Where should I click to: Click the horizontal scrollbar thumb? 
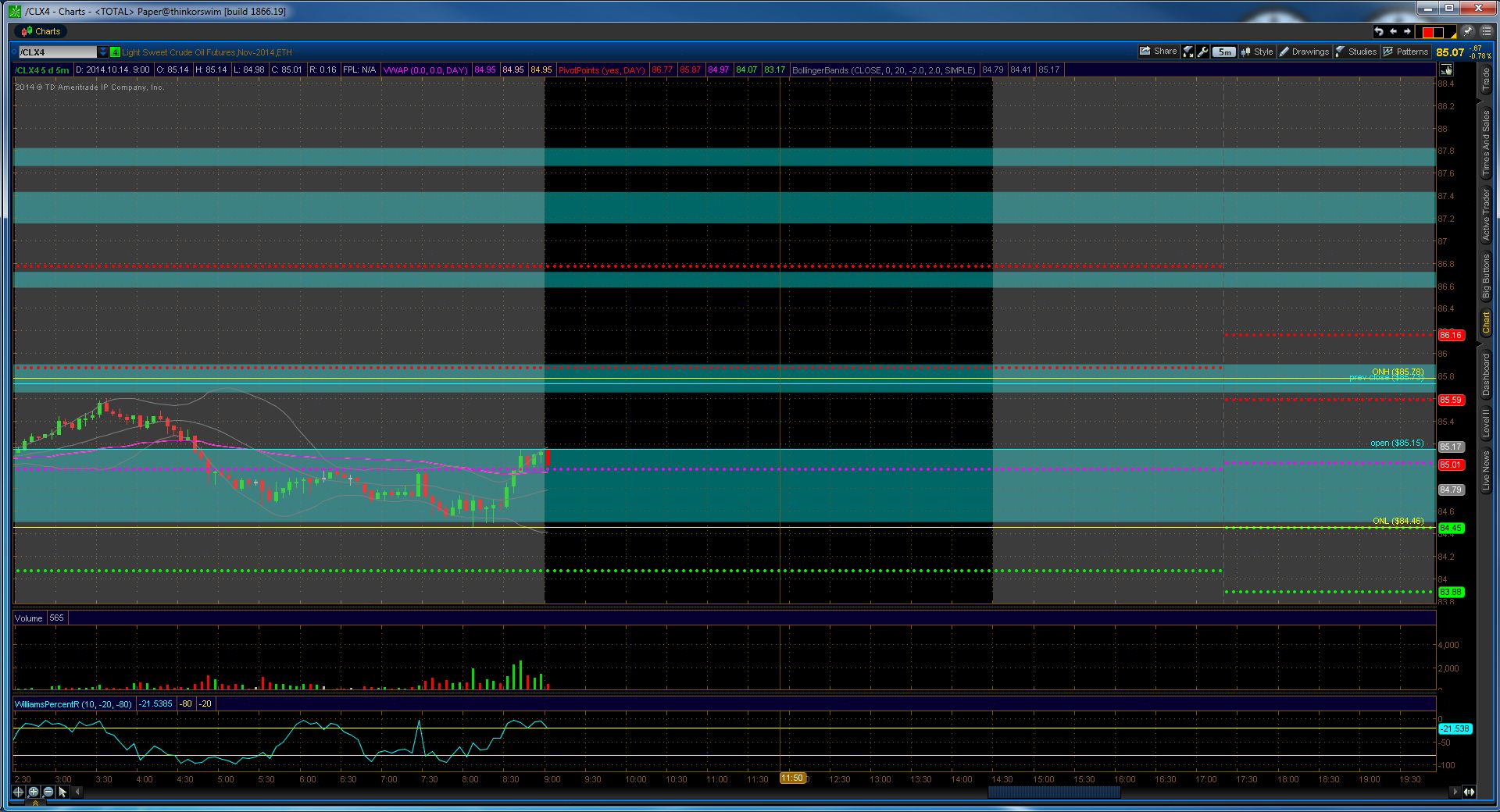click(1054, 792)
